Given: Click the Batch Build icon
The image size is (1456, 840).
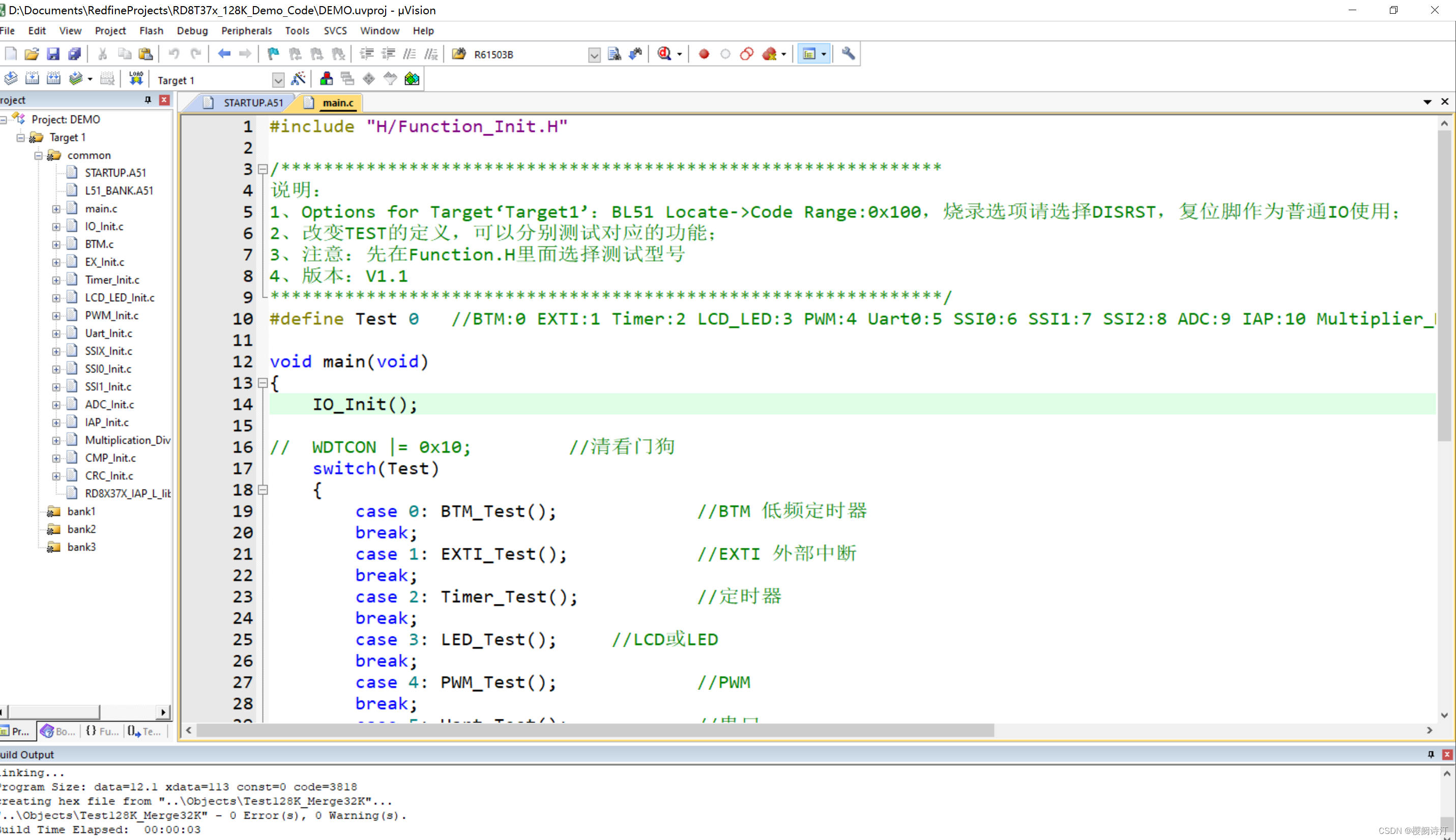Looking at the screenshot, I should [x=76, y=79].
